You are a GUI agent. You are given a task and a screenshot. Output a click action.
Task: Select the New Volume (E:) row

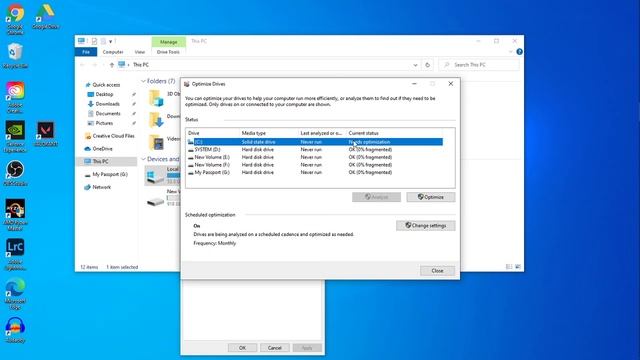(x=315, y=157)
